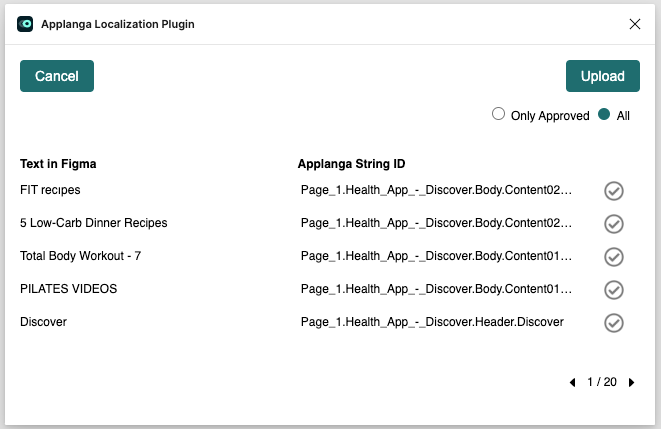Click the string ID for PILATES VIDEOS

(x=436, y=289)
